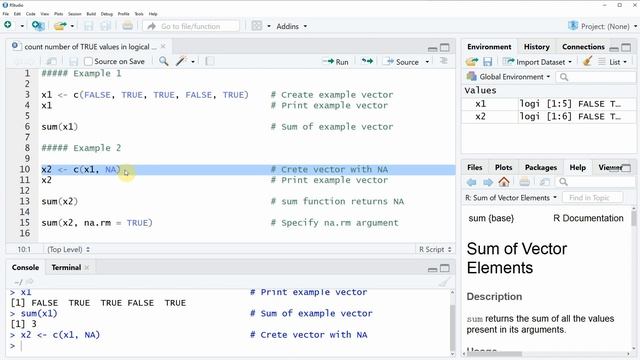Click the Save All icon
Screen dimensions: 640x360
point(106,26)
